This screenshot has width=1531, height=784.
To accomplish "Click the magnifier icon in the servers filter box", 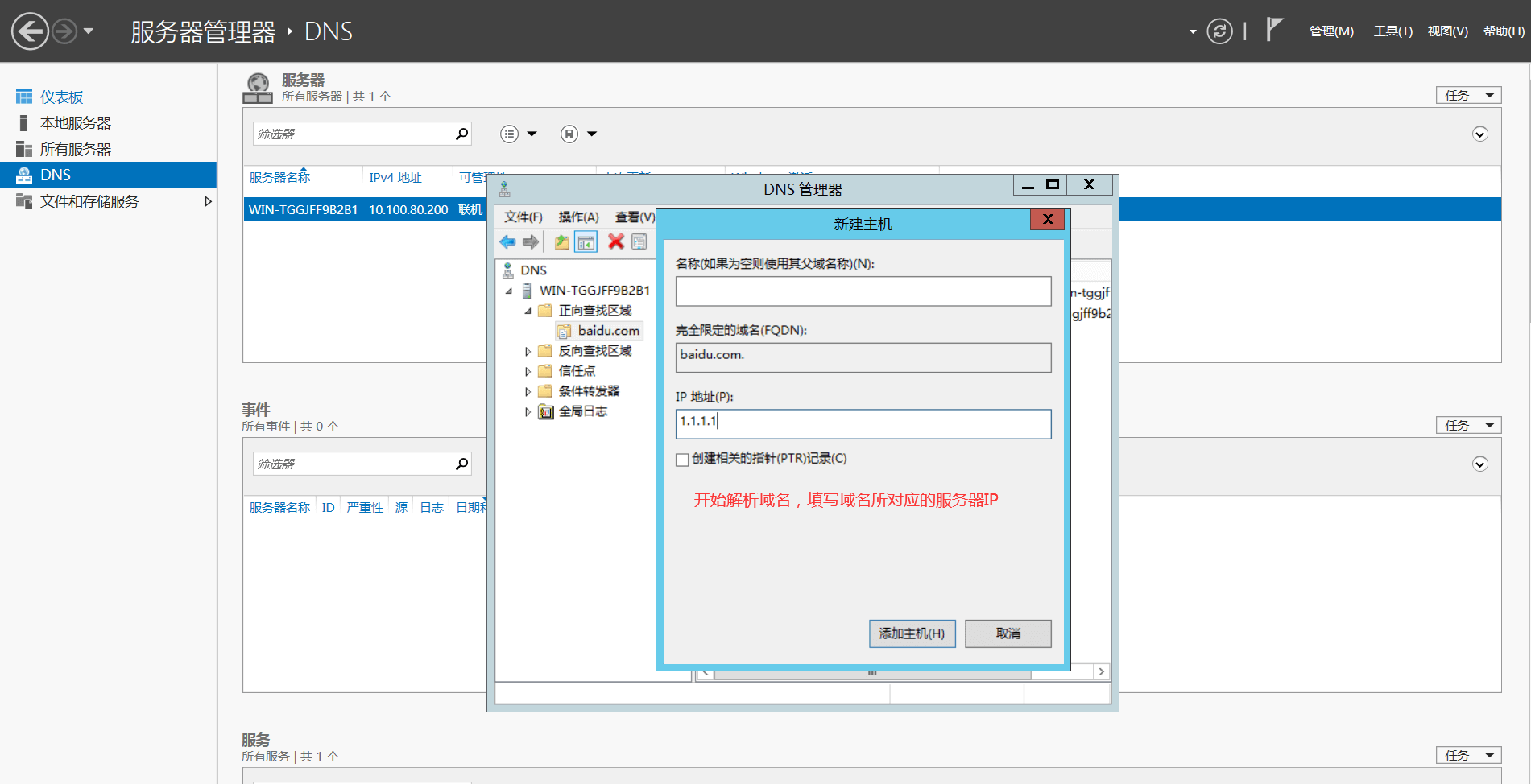I will click(x=461, y=134).
